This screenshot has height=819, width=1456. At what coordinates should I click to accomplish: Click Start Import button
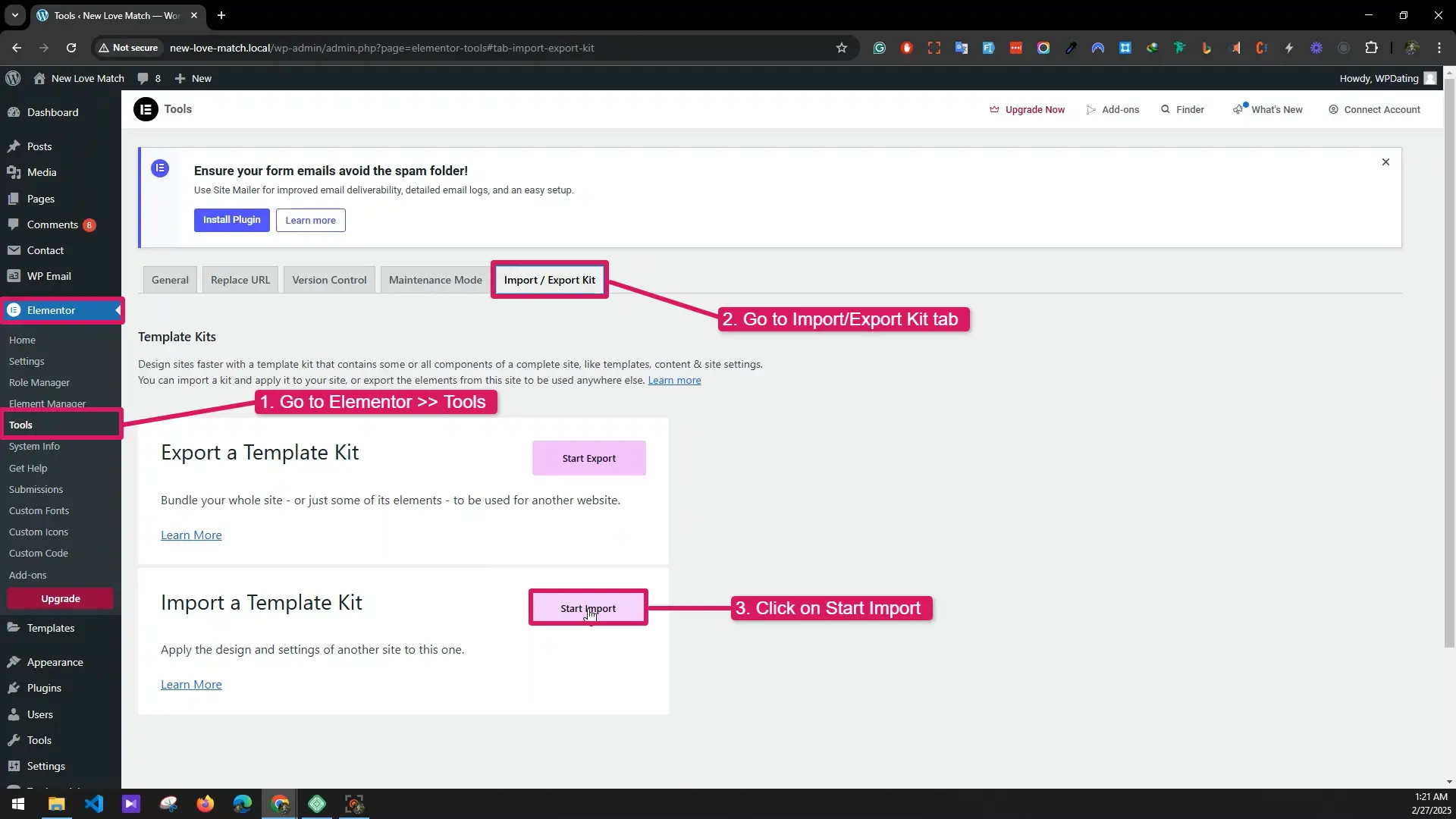[588, 607]
